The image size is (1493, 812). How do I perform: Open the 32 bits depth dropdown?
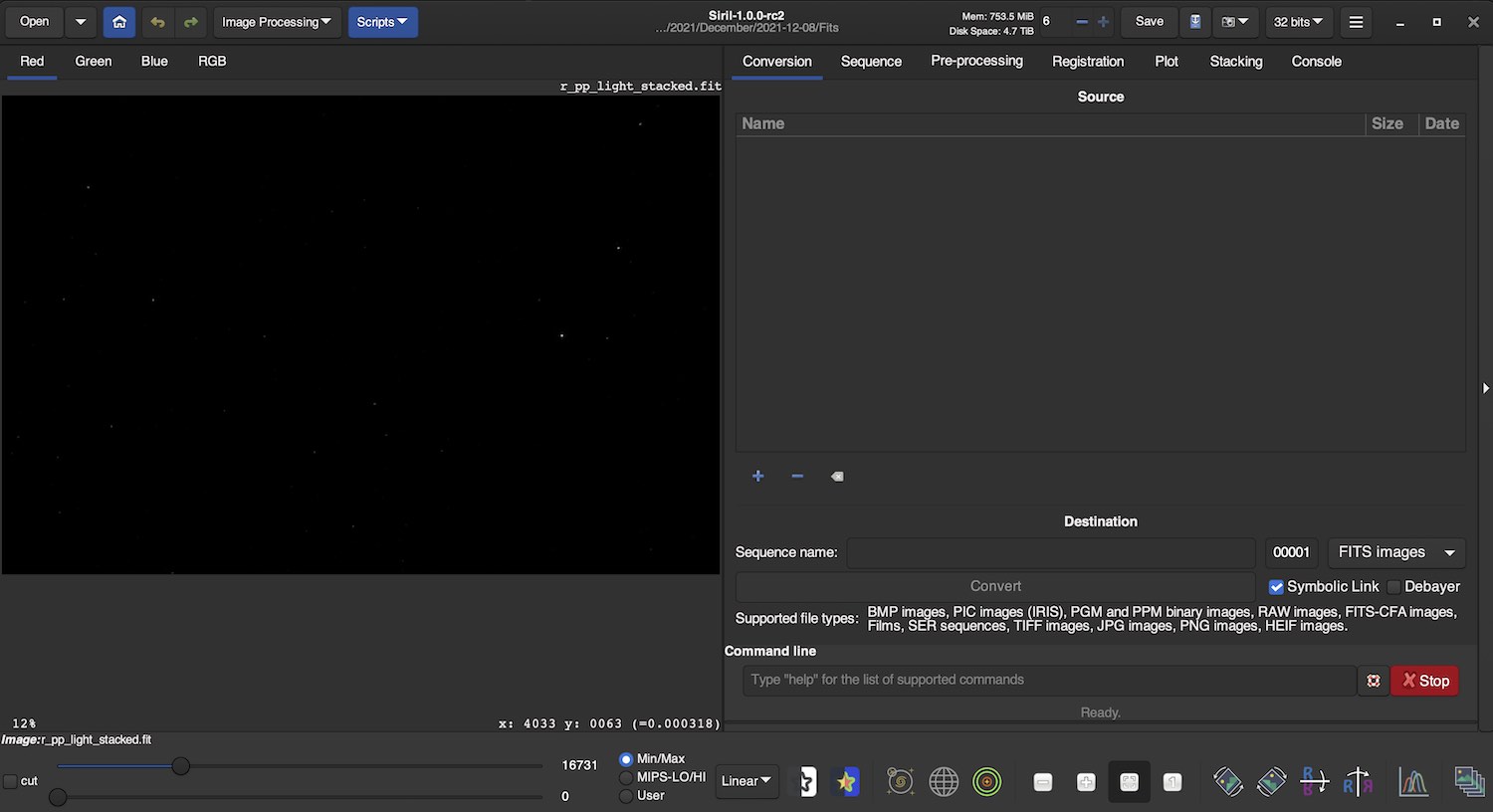(x=1298, y=22)
